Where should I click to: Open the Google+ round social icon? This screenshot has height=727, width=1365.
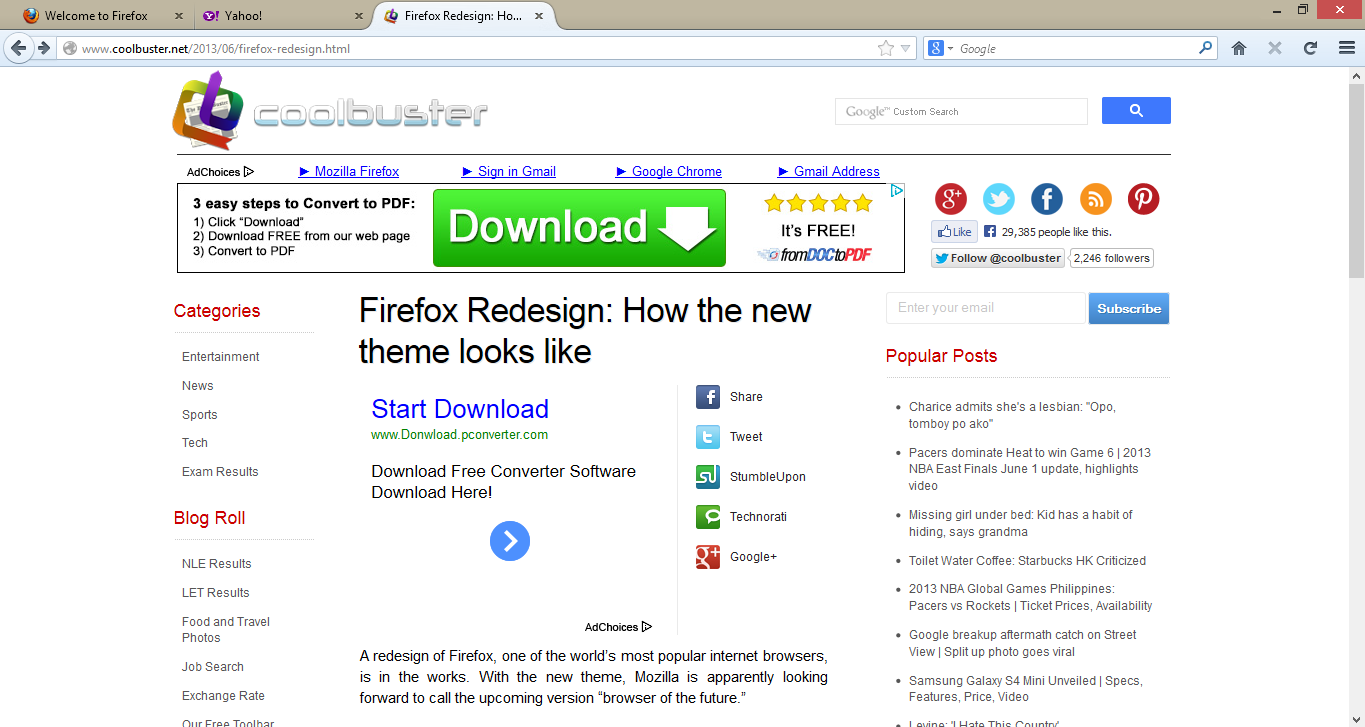coord(950,199)
